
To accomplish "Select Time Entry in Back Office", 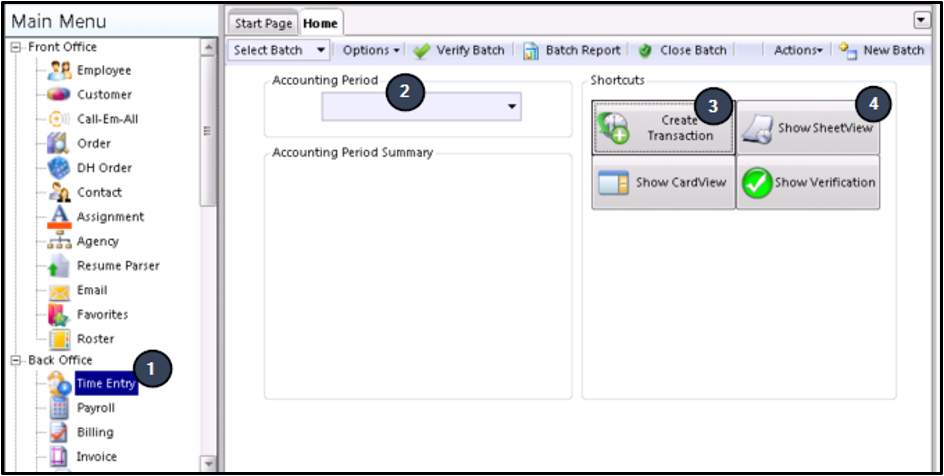I will (106, 384).
